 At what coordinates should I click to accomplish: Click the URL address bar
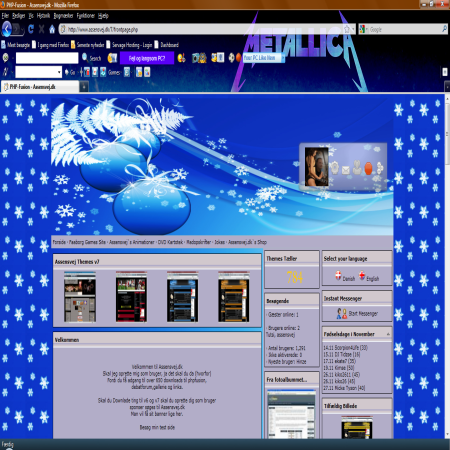click(207, 29)
